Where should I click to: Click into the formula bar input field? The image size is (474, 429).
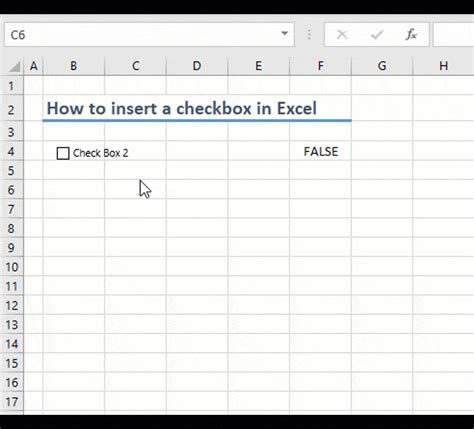coord(453,35)
